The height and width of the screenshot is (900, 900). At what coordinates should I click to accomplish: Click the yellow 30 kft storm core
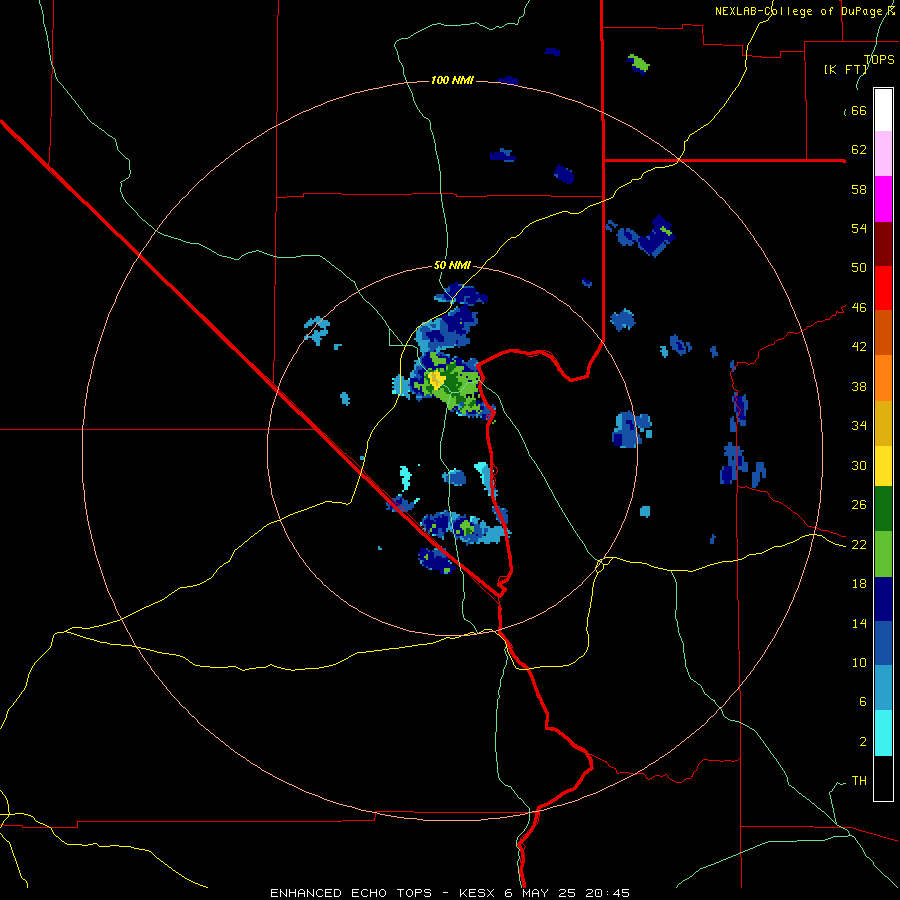click(x=435, y=379)
